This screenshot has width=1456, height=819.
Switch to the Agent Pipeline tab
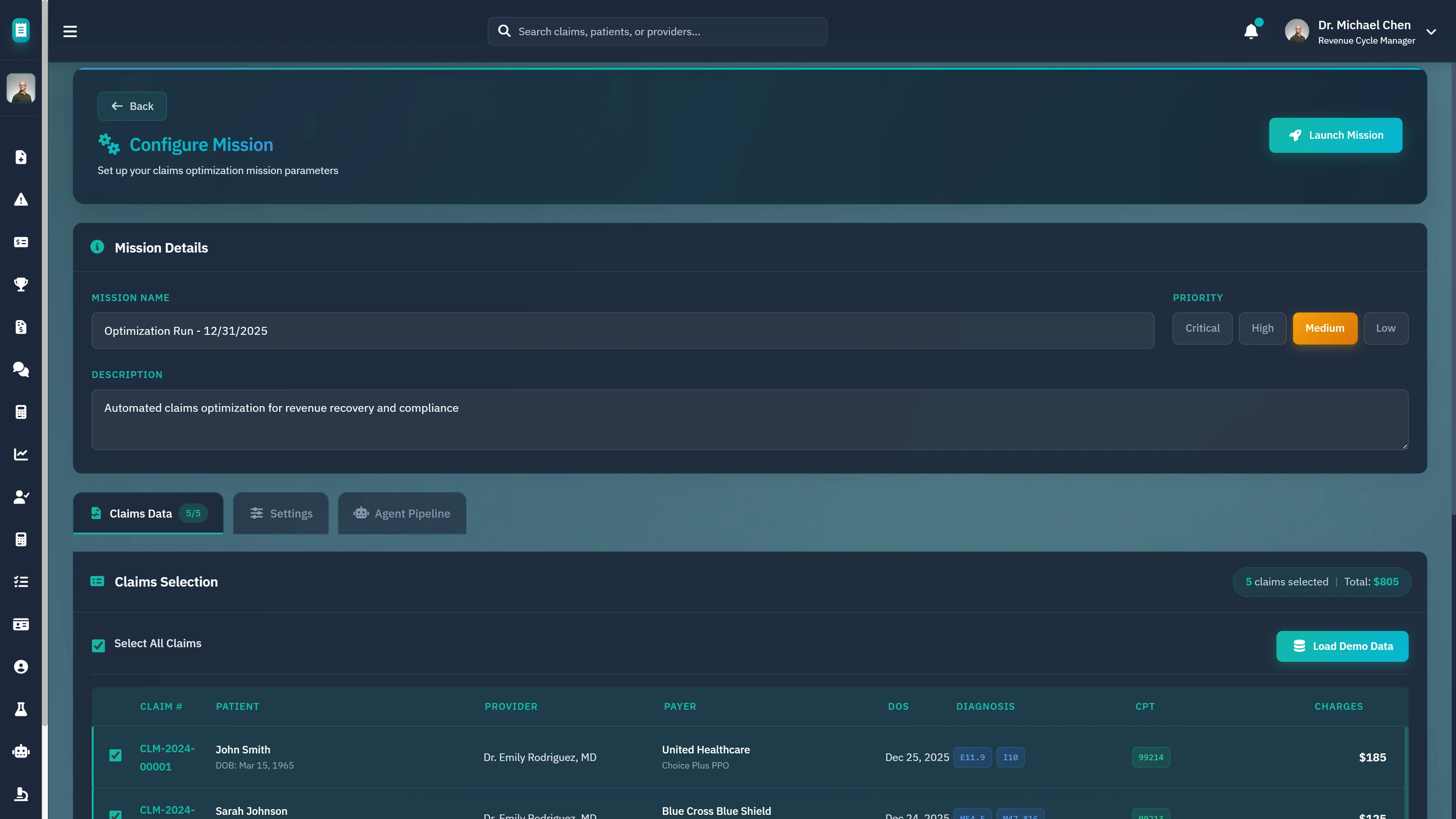point(402,513)
